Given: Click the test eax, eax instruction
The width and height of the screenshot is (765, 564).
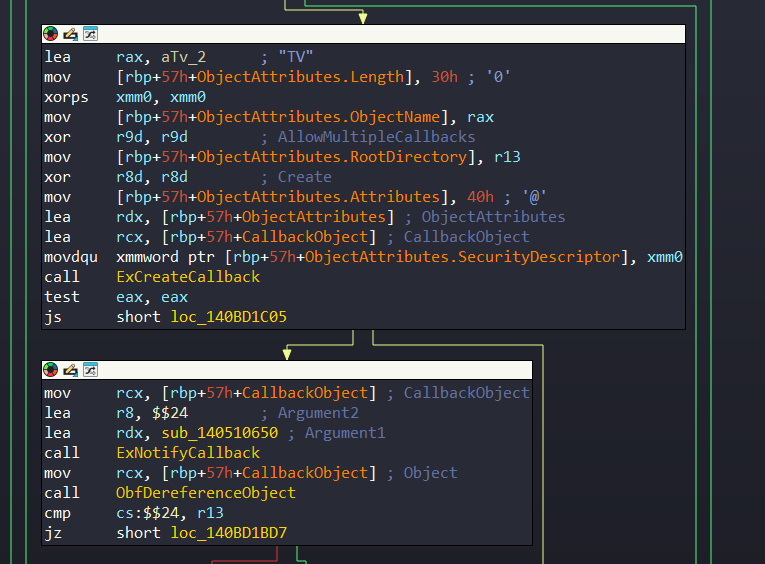Looking at the screenshot, I should point(116,297).
